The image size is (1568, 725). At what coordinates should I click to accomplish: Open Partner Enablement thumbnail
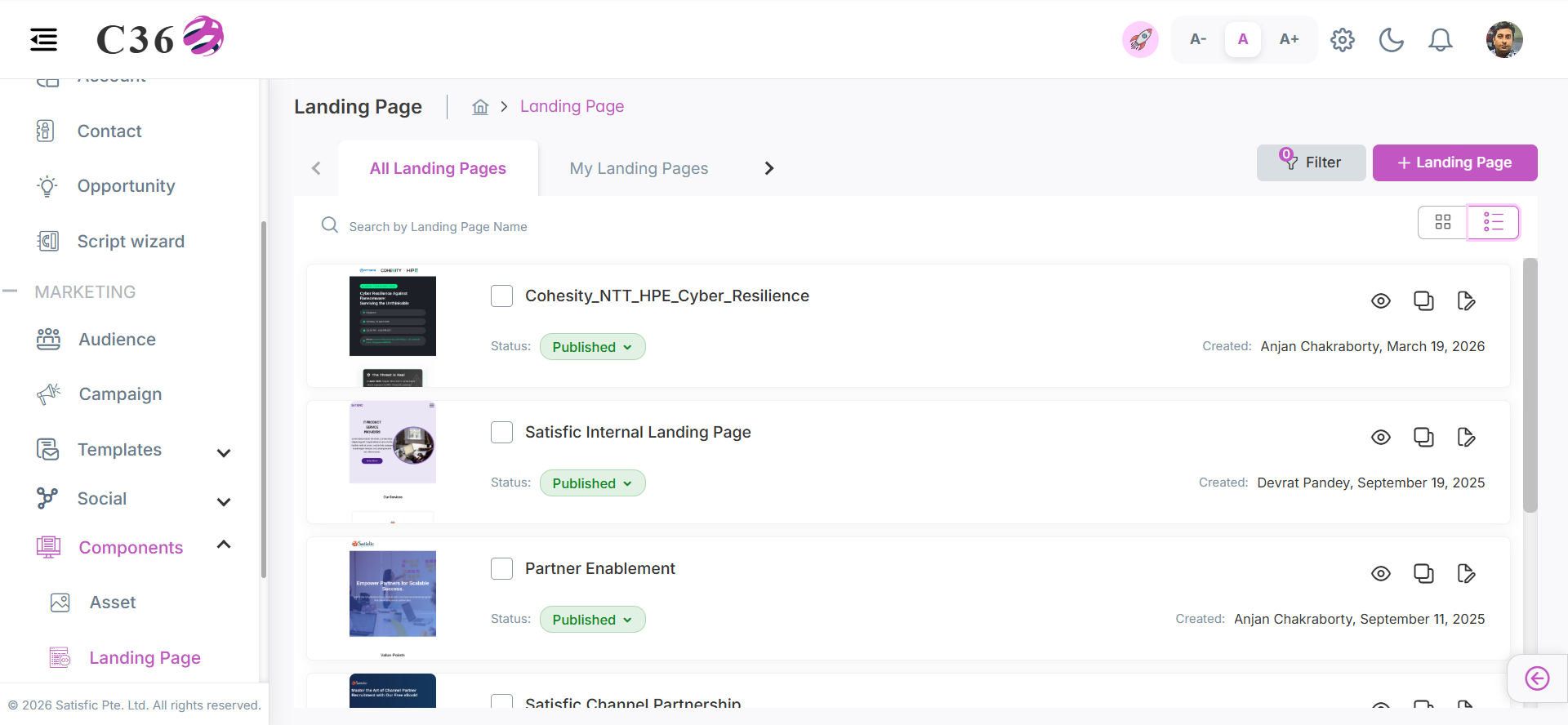tap(393, 598)
